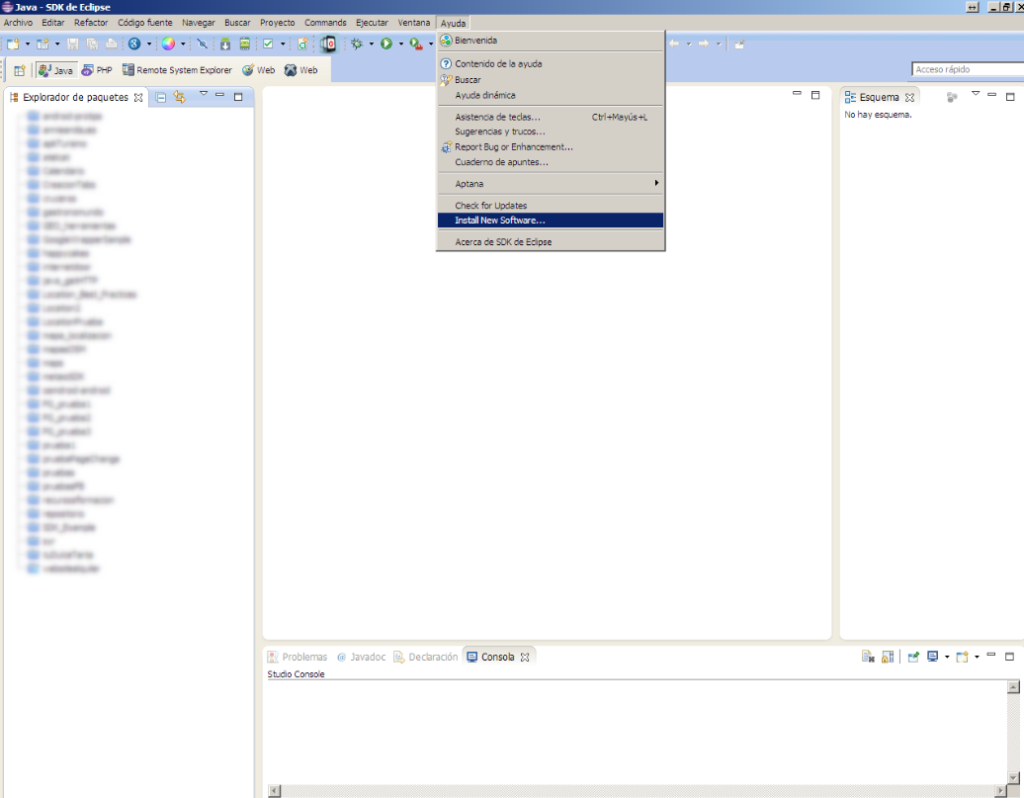Click the Scroll Lock console icon
1024x798 pixels.
pos(888,657)
